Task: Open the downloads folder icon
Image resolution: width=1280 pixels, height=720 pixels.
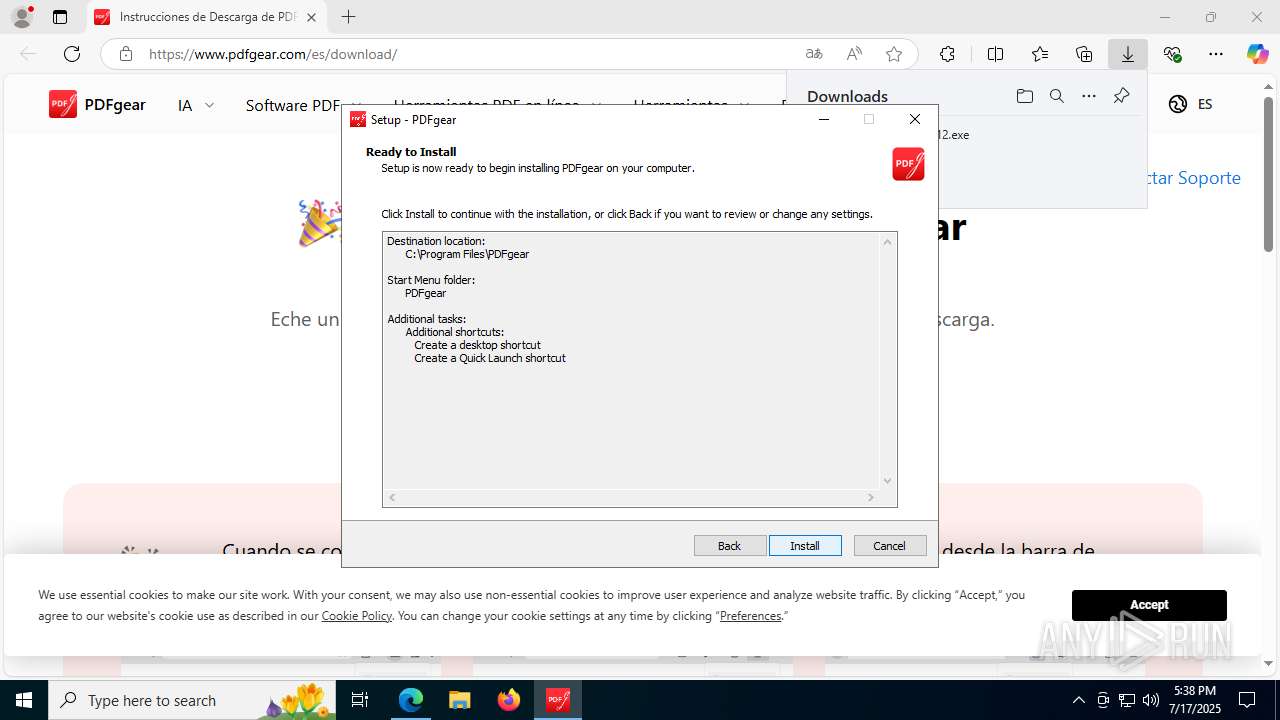Action: (1025, 96)
